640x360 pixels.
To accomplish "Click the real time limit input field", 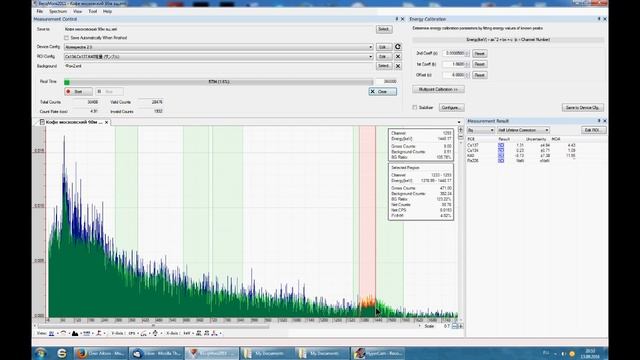I will (387, 82).
